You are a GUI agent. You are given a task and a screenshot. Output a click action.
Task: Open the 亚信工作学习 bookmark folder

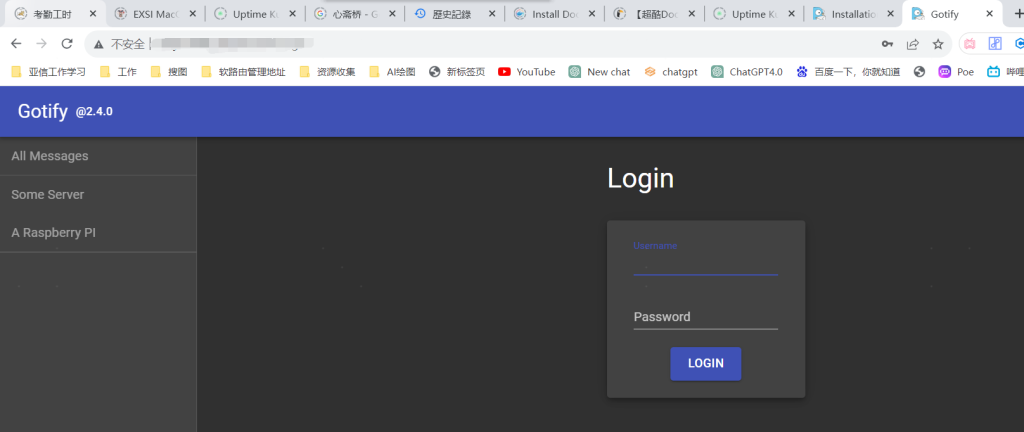pyautogui.click(x=48, y=72)
